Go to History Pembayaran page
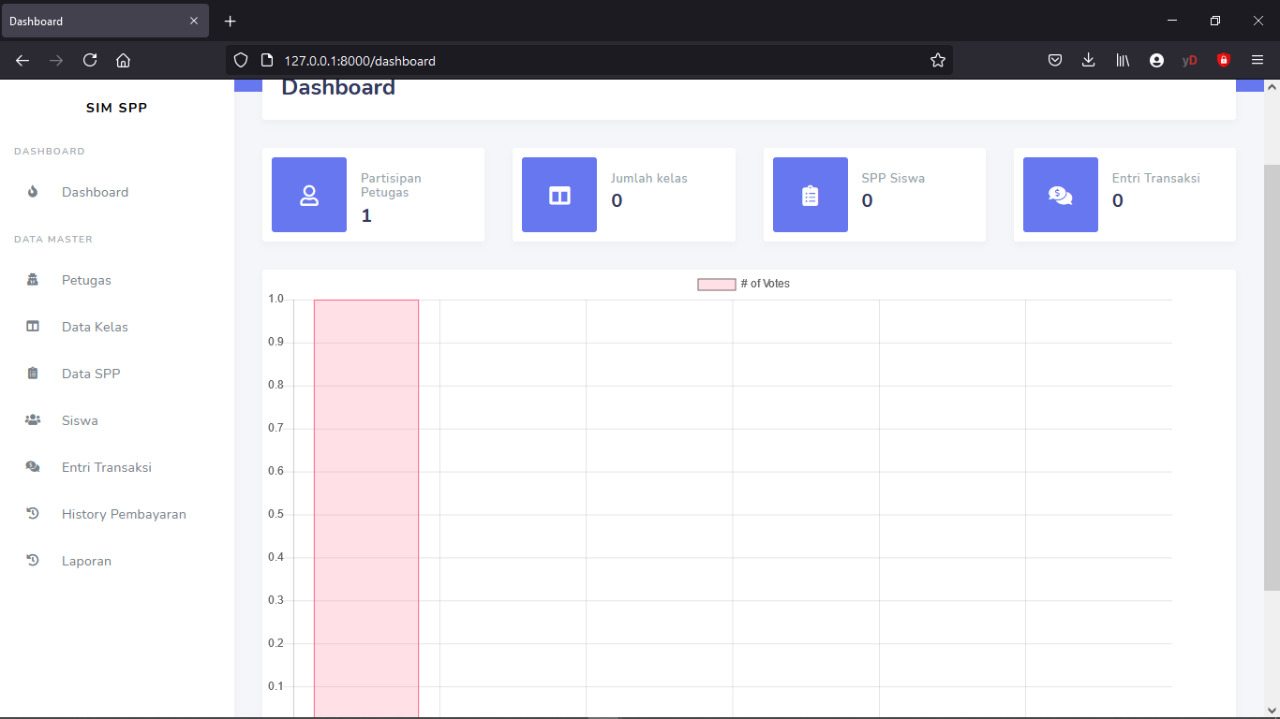Viewport: 1280px width, 719px height. point(123,514)
